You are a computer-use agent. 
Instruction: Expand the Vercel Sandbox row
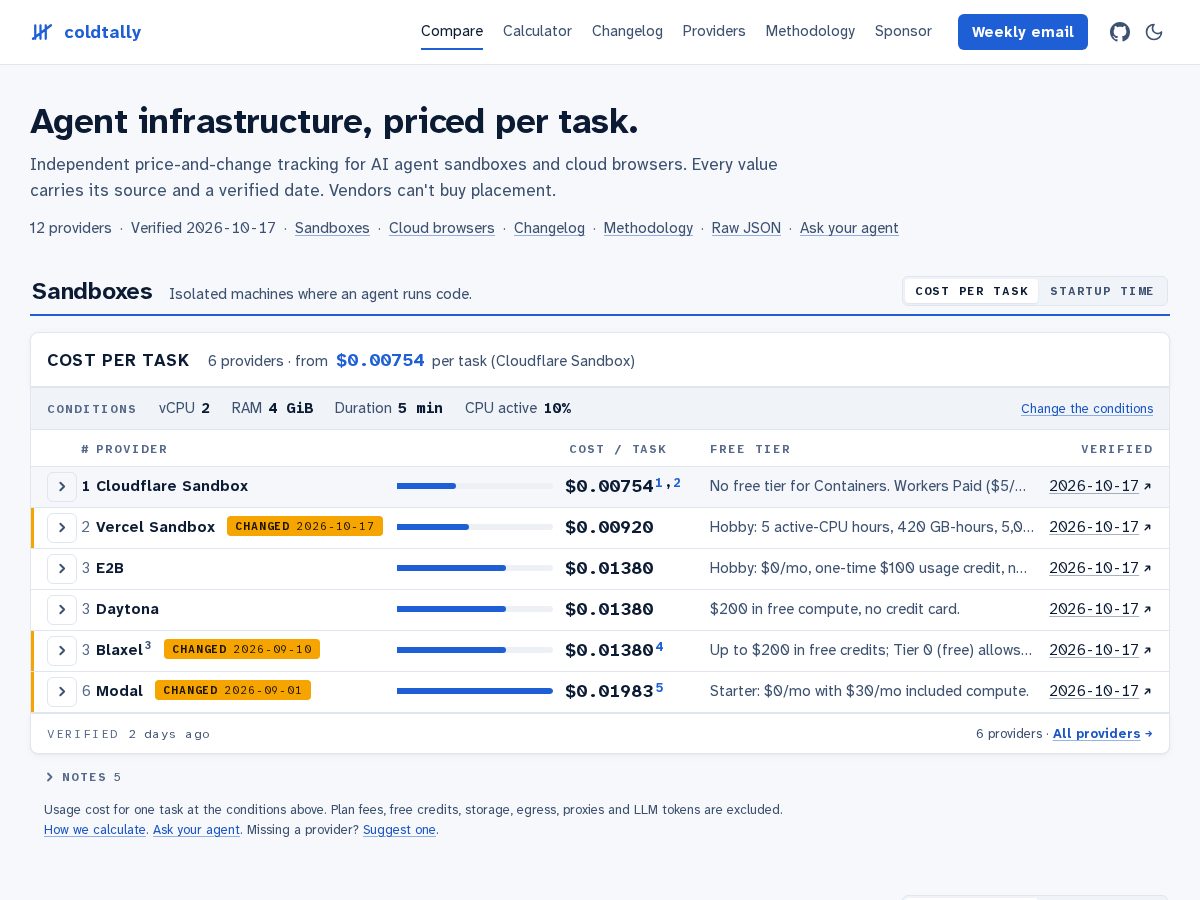pyautogui.click(x=62, y=528)
